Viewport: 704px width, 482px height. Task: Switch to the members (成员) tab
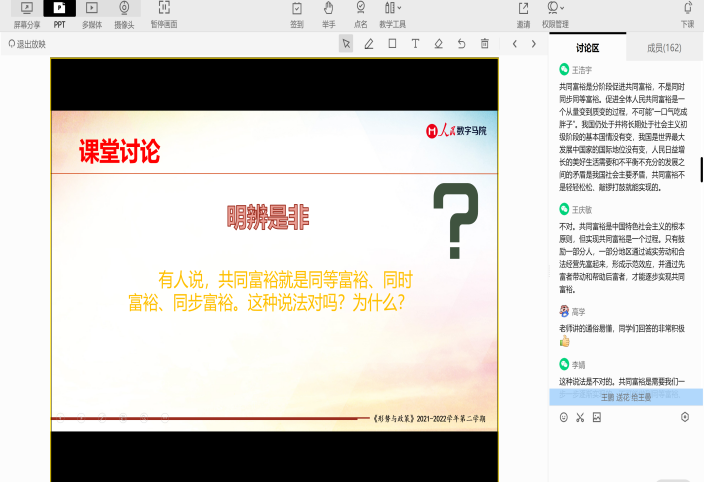click(x=664, y=47)
